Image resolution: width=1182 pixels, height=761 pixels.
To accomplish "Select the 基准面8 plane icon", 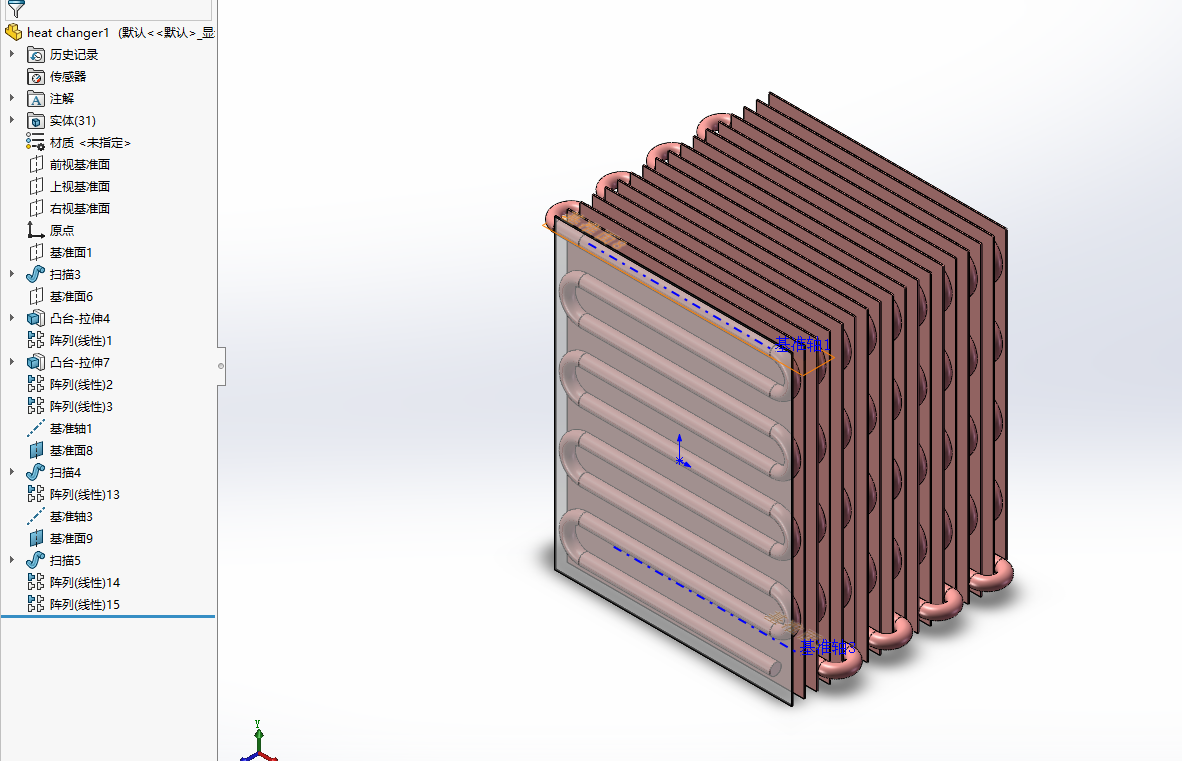I will tap(35, 450).
